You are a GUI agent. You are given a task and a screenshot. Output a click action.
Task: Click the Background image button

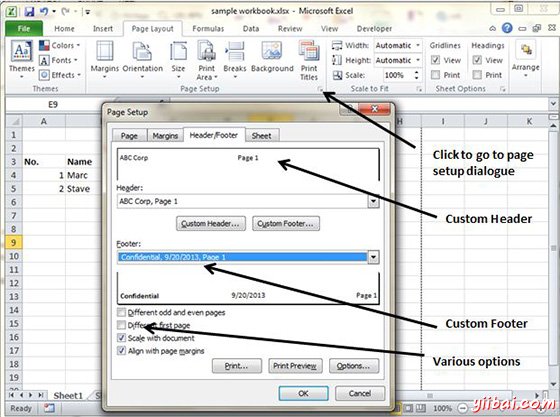point(272,57)
